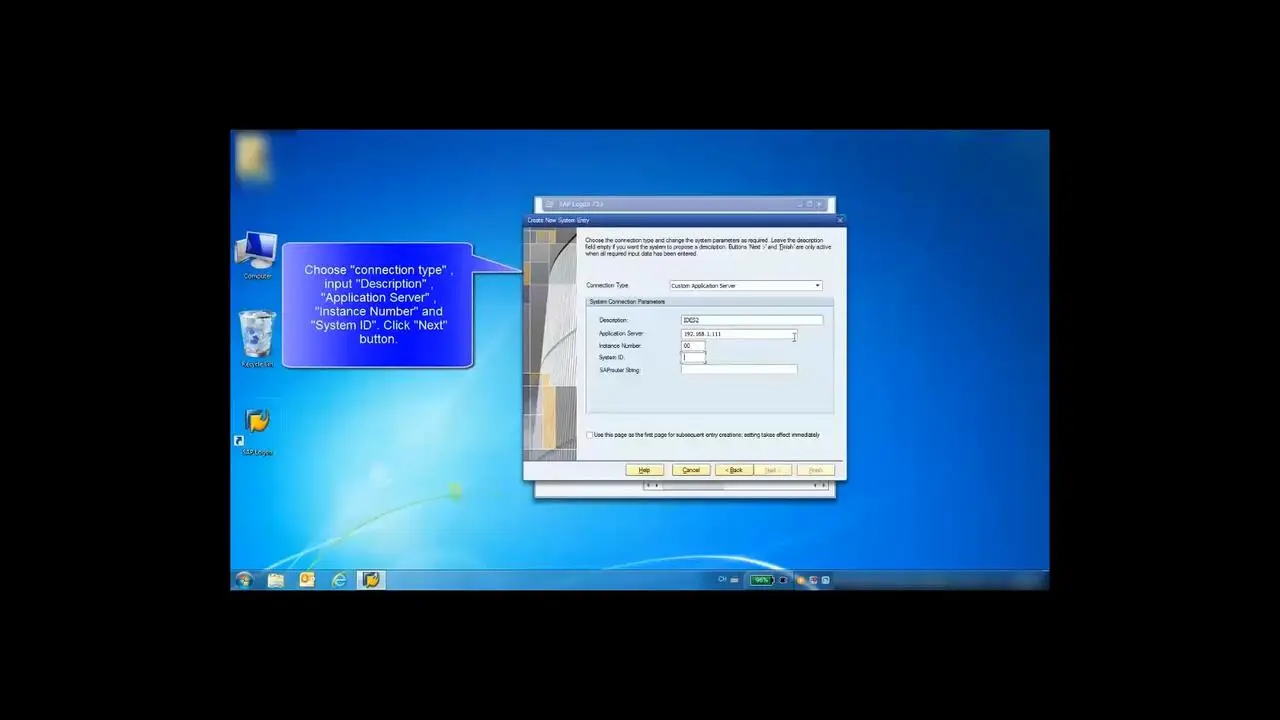
Task: Launch Internet Explorer from the taskbar
Action: pyautogui.click(x=339, y=580)
